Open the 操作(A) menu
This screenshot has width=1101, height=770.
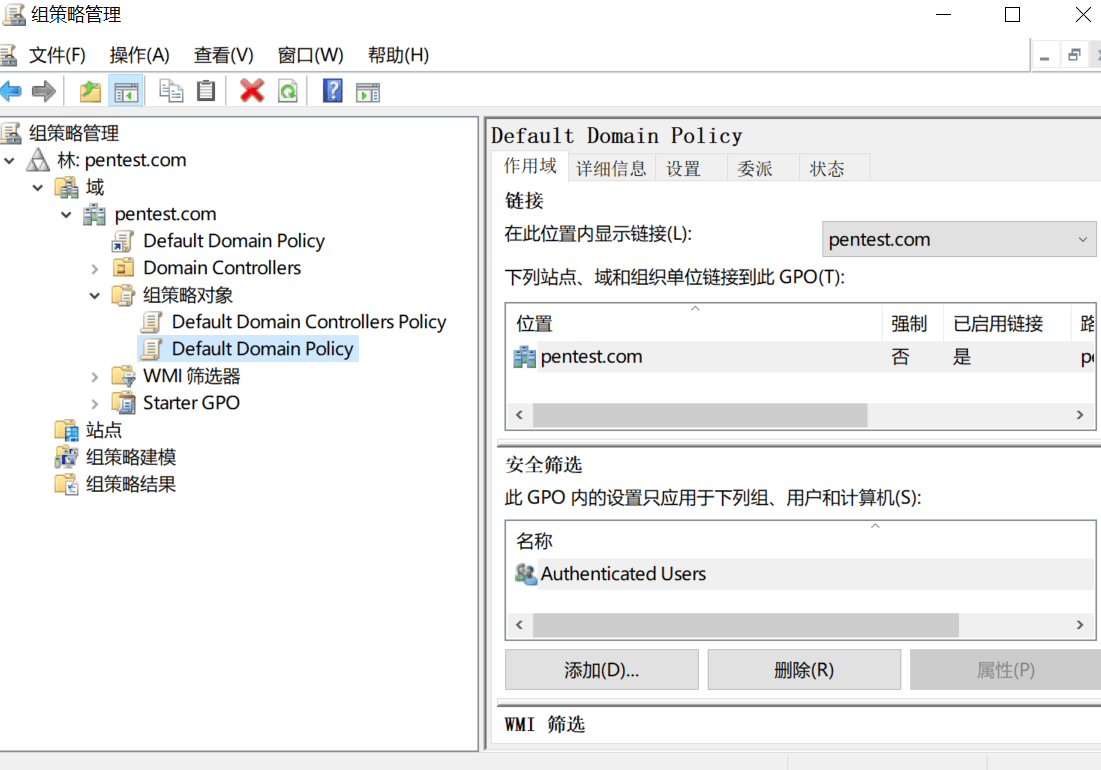pos(139,55)
